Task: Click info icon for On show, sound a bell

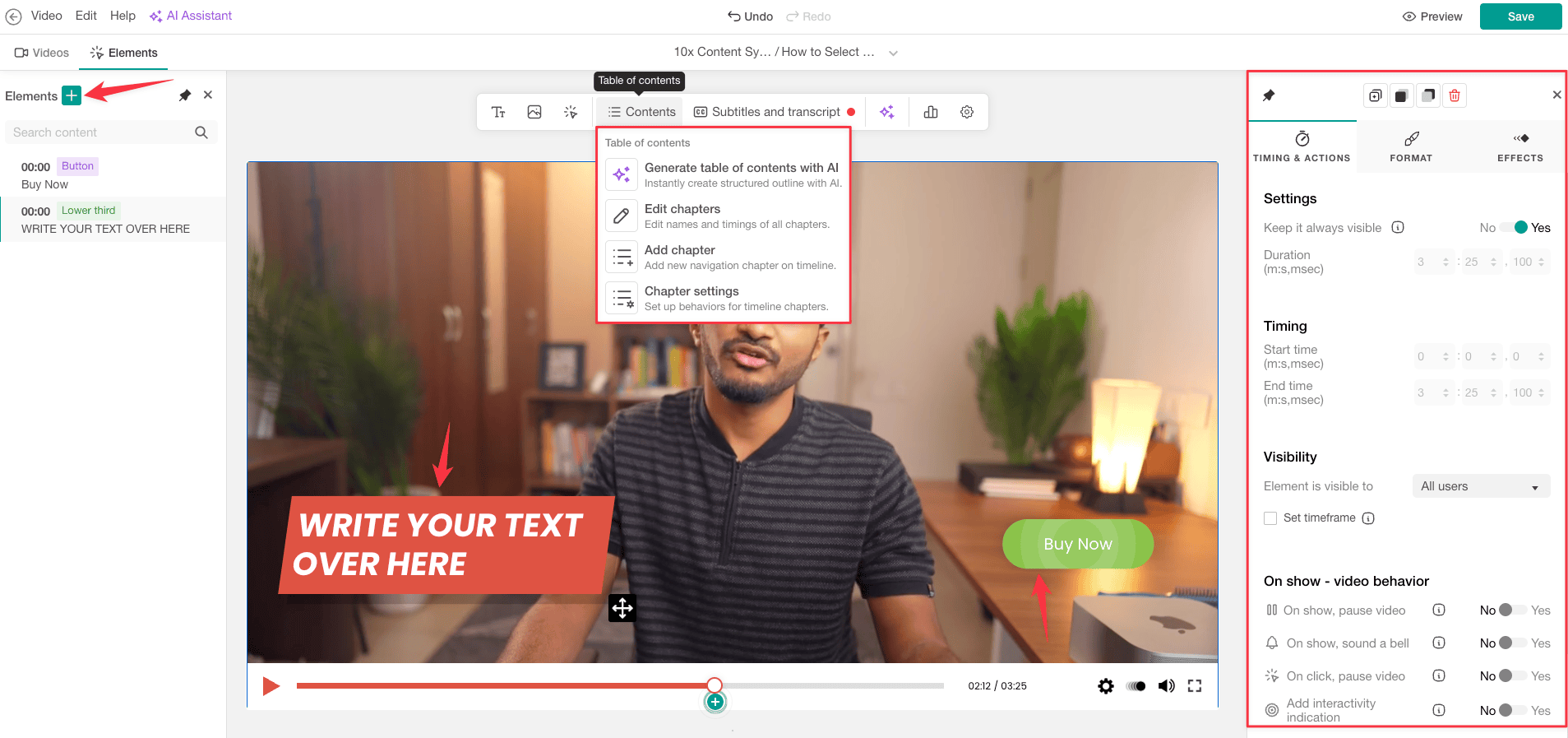Action: coord(1439,643)
